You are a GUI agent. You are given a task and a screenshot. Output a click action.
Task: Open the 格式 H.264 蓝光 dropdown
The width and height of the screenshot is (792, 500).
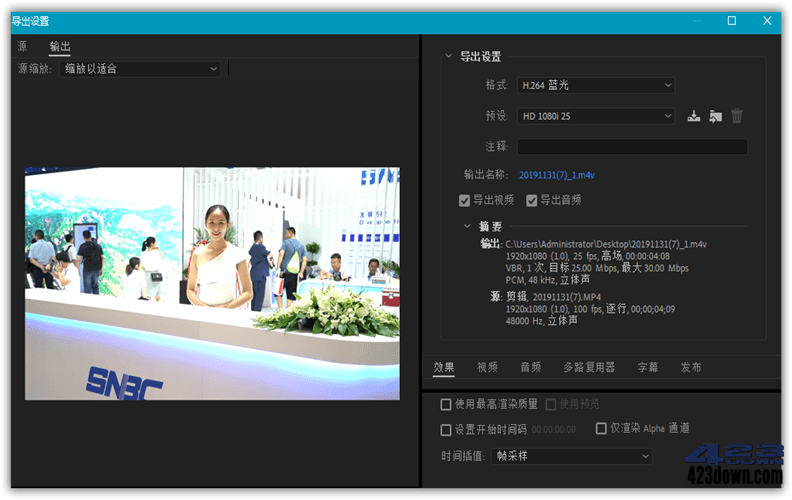coord(596,86)
